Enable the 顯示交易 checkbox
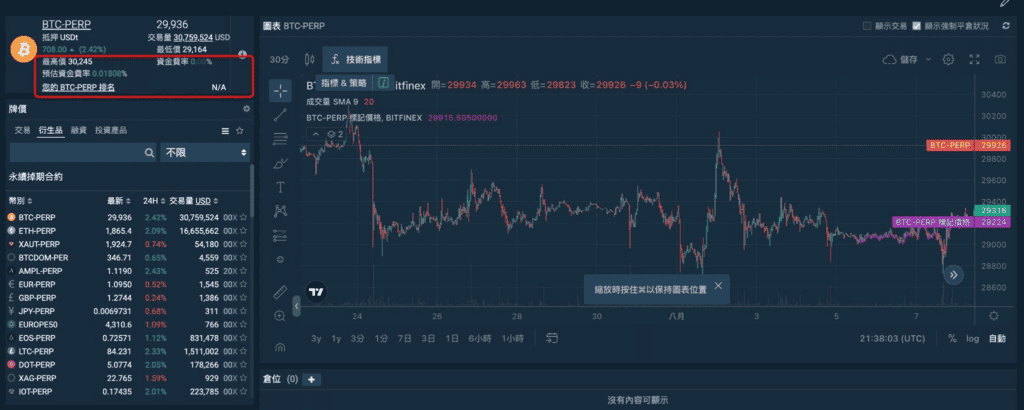Viewport: 1024px width, 410px height. 867,26
